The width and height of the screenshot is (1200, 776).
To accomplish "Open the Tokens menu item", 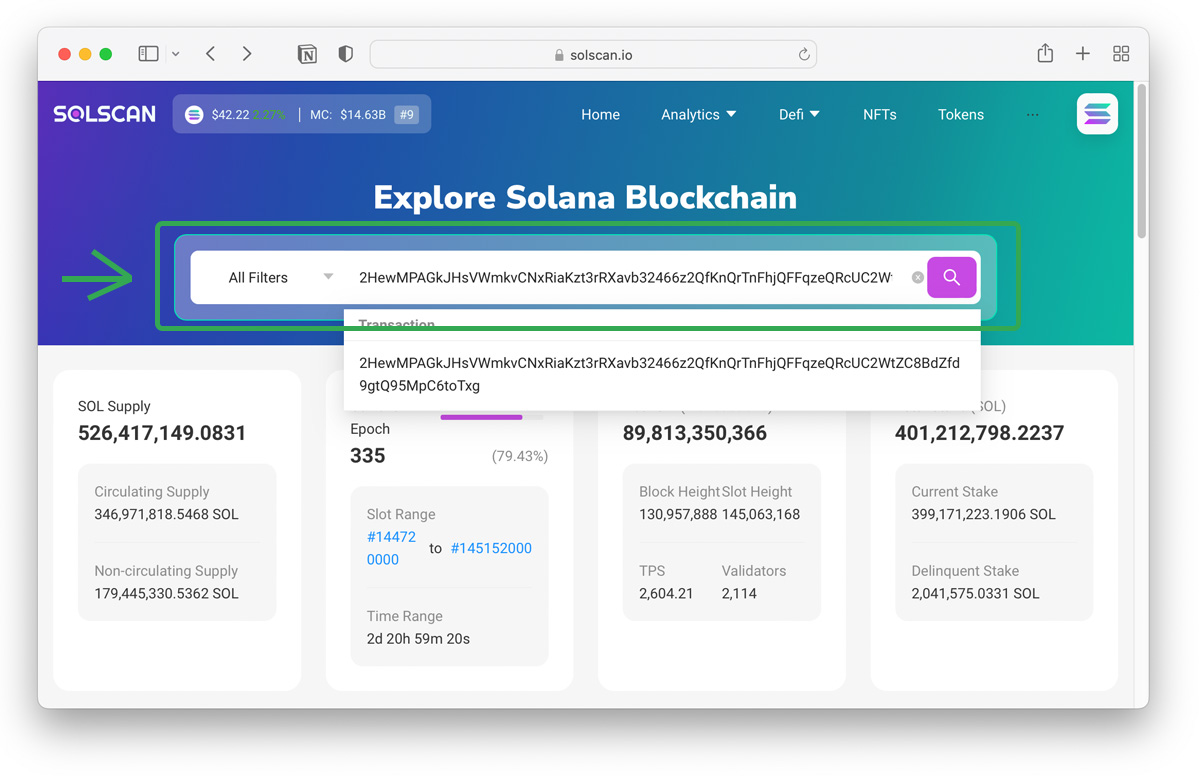I will click(x=960, y=114).
